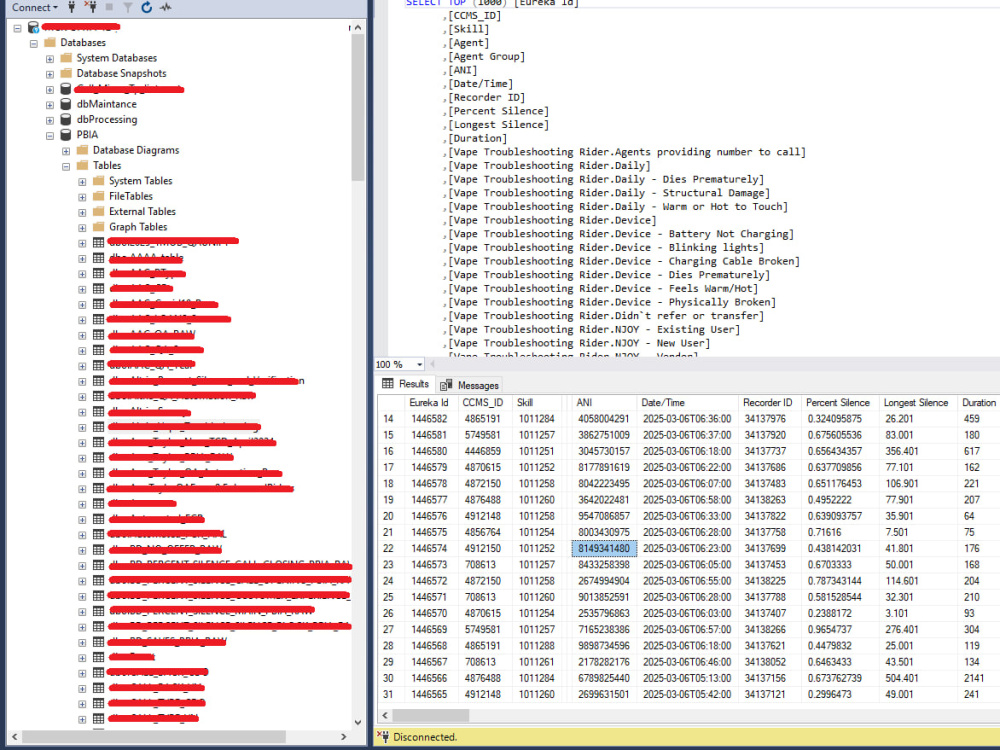Click the System Tables folder icon
Viewport: 1000px width, 750px height.
point(98,180)
